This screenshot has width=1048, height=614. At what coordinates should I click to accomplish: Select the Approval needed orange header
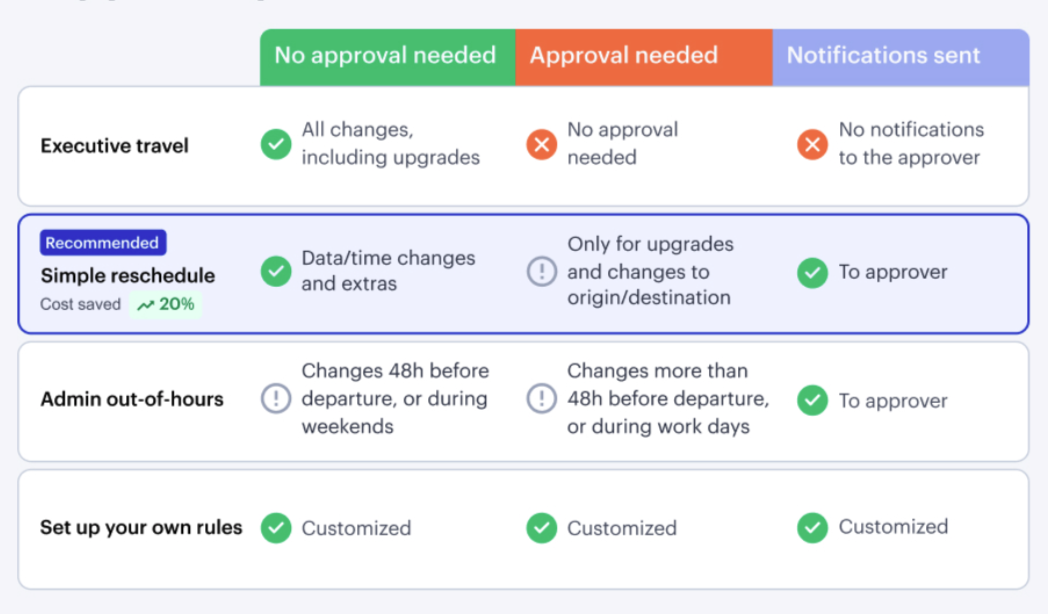(x=644, y=57)
